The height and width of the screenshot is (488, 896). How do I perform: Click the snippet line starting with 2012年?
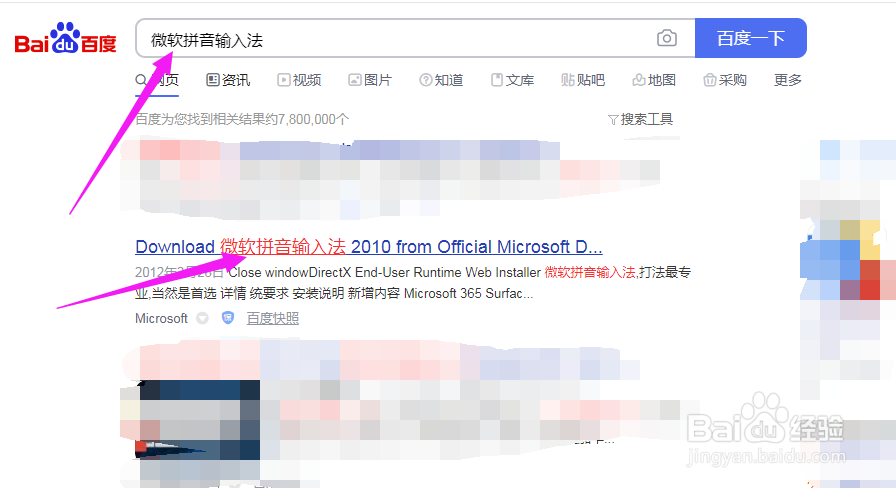[413, 272]
